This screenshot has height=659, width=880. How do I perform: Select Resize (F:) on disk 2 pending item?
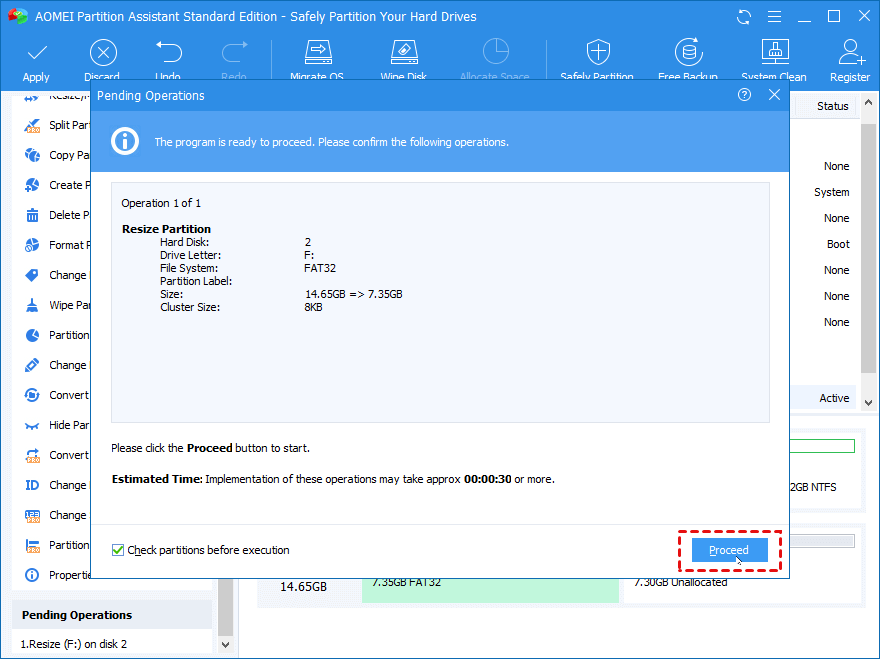[75, 644]
